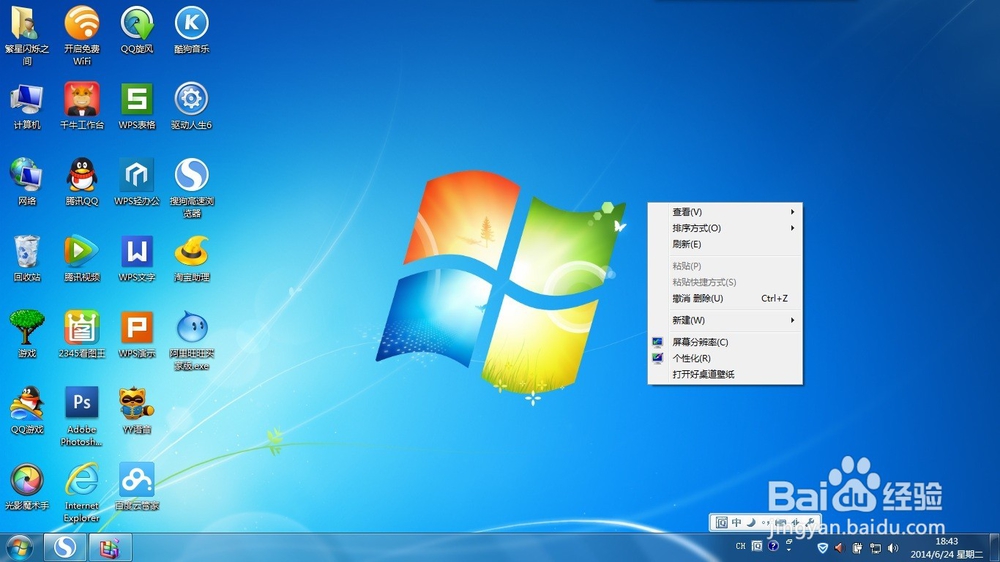Select the 繁星闪烁之间 folder icon
The height and width of the screenshot is (562, 1000).
[x=26, y=24]
